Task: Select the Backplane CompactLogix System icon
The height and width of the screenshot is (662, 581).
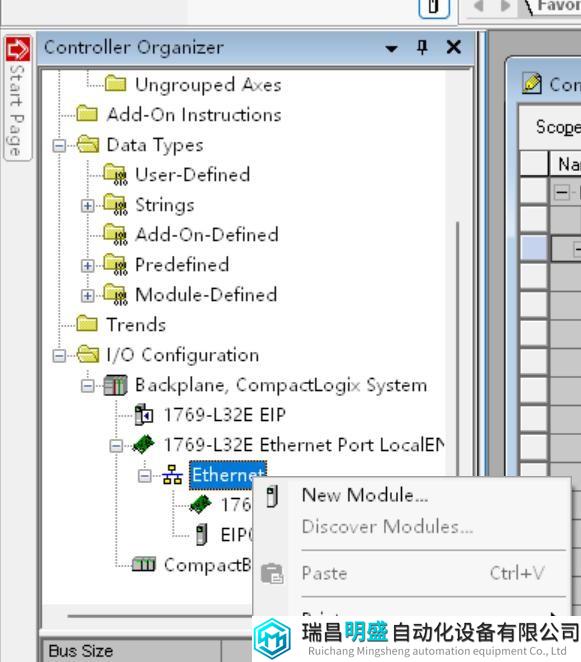Action: (116, 385)
